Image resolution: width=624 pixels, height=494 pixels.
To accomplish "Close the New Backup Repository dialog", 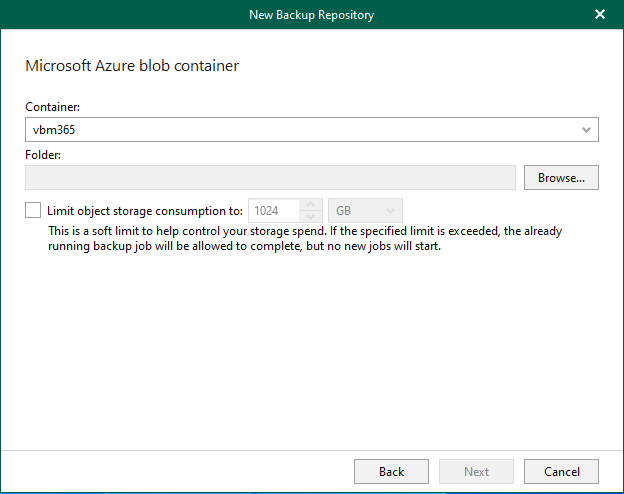I will 600,14.
